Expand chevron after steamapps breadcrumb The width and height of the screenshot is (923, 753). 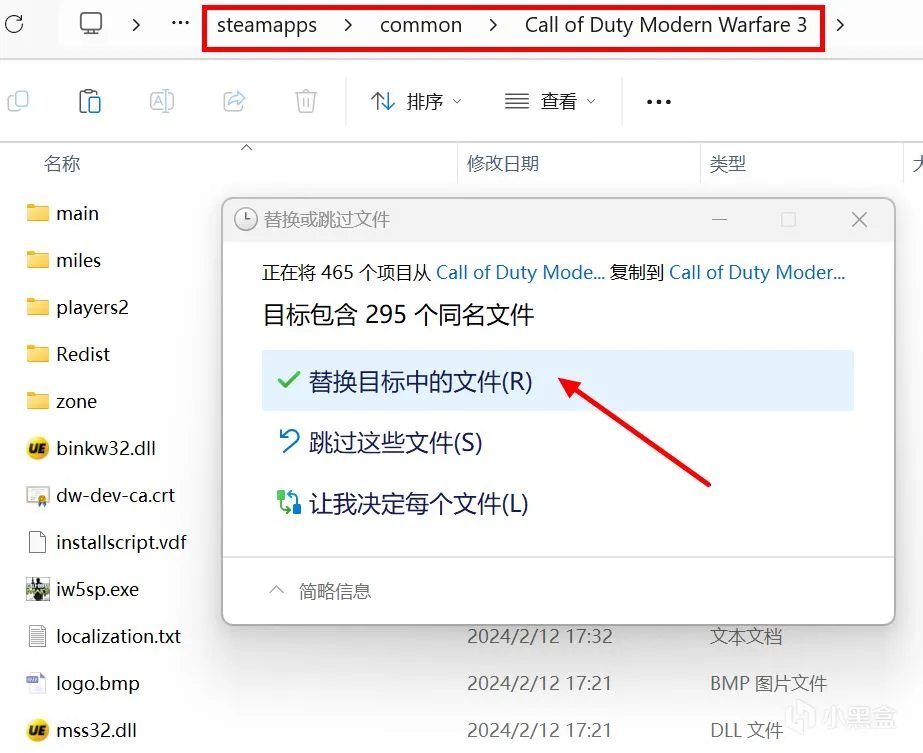tap(348, 25)
